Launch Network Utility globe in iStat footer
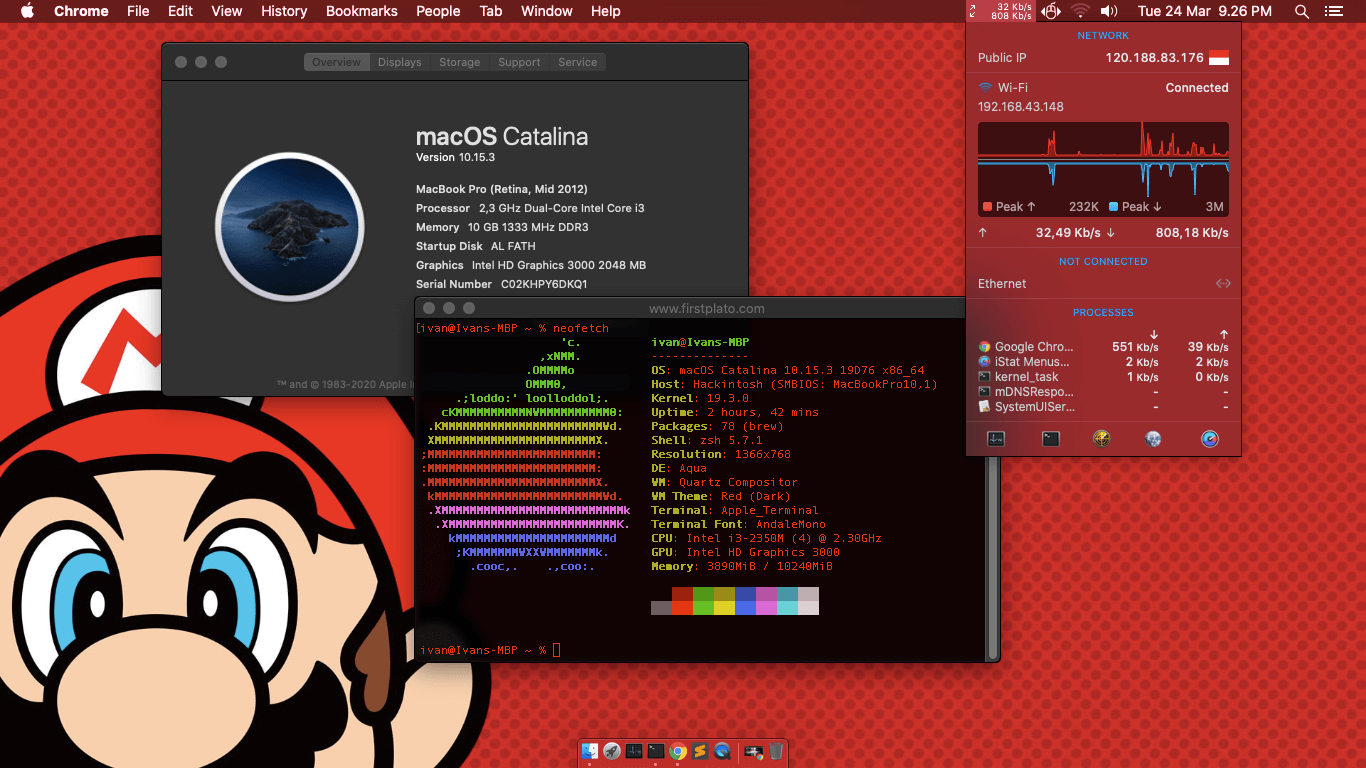This screenshot has width=1366, height=768. [1153, 439]
